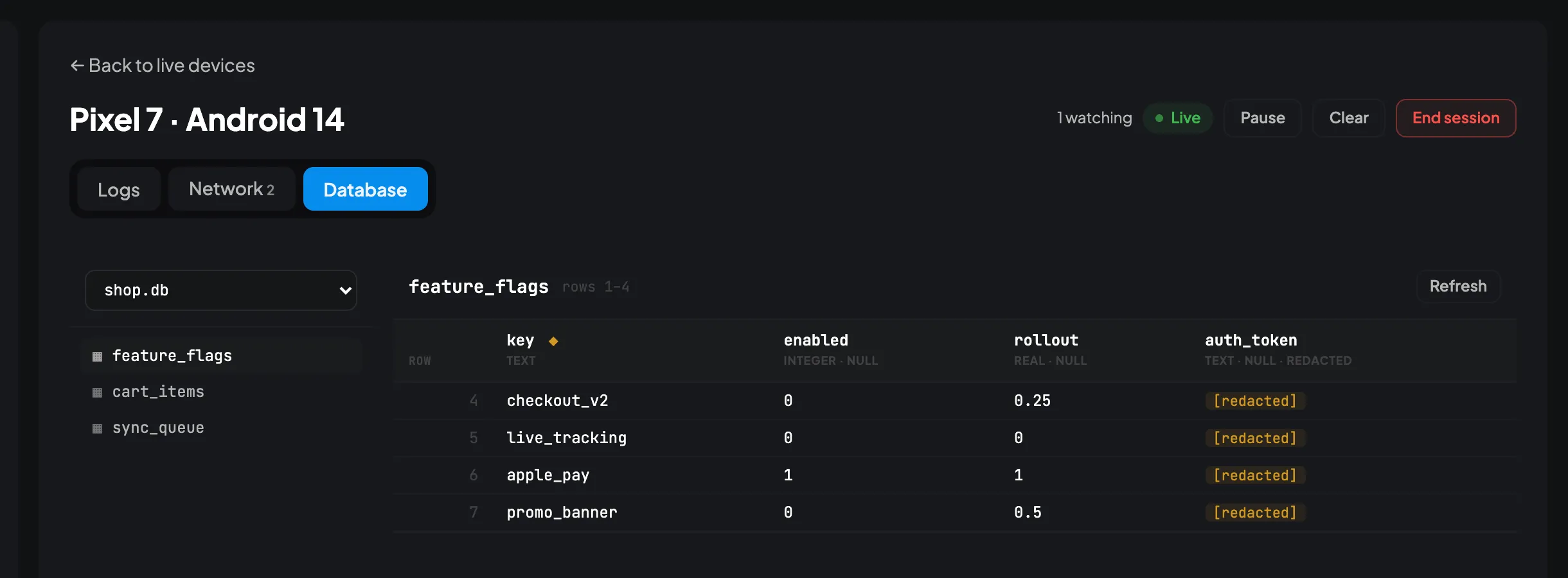
Task: Select the checkout_v2 key cell
Action: pos(558,401)
